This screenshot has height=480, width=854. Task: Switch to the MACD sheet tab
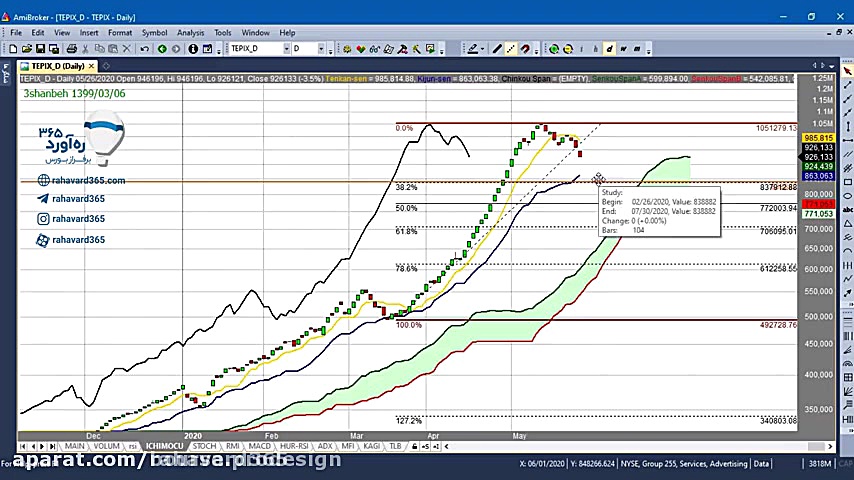[259, 446]
